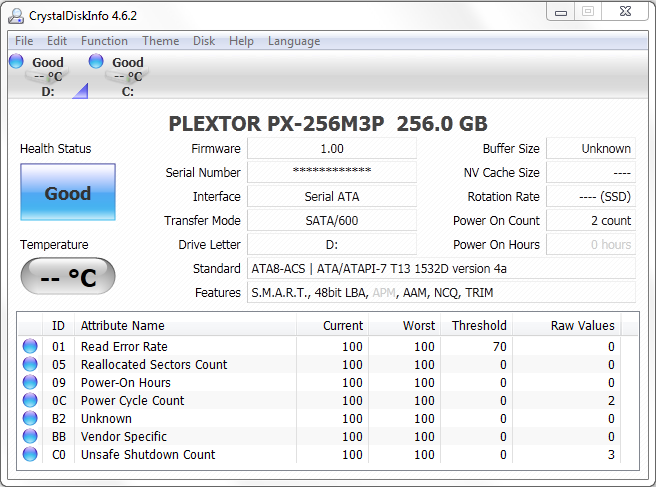The width and height of the screenshot is (656, 487).
Task: Open the Theme menu
Action: (x=160, y=41)
